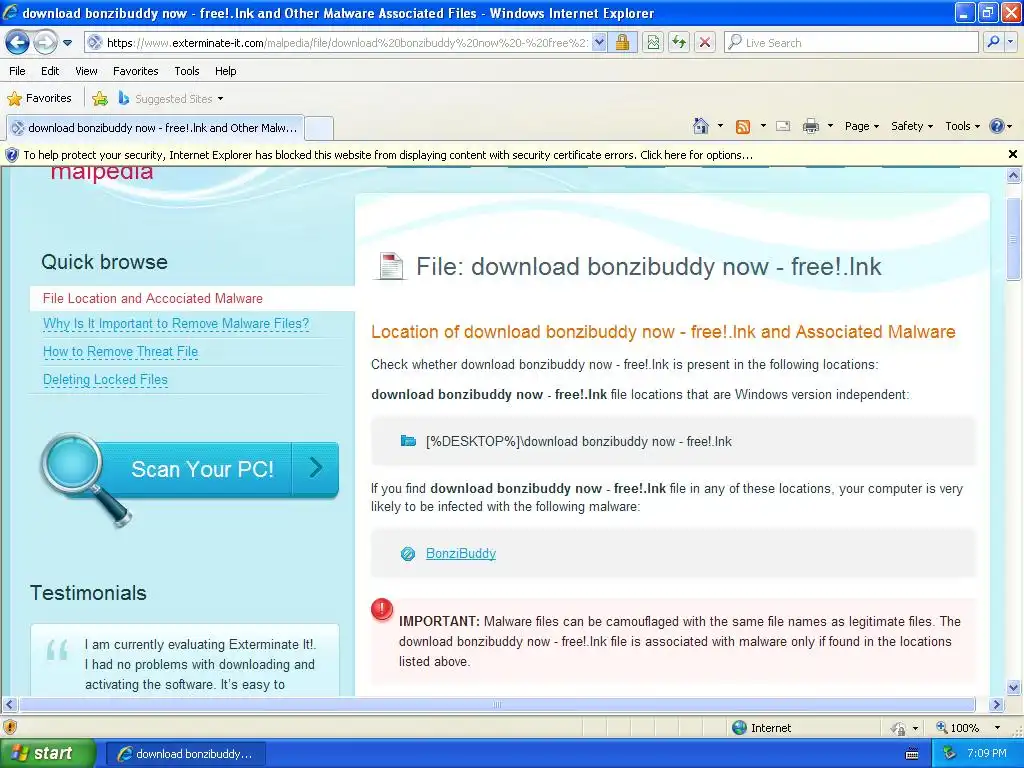Screen dimensions: 1024x768
Task: Open the Help menu
Action: 225,71
